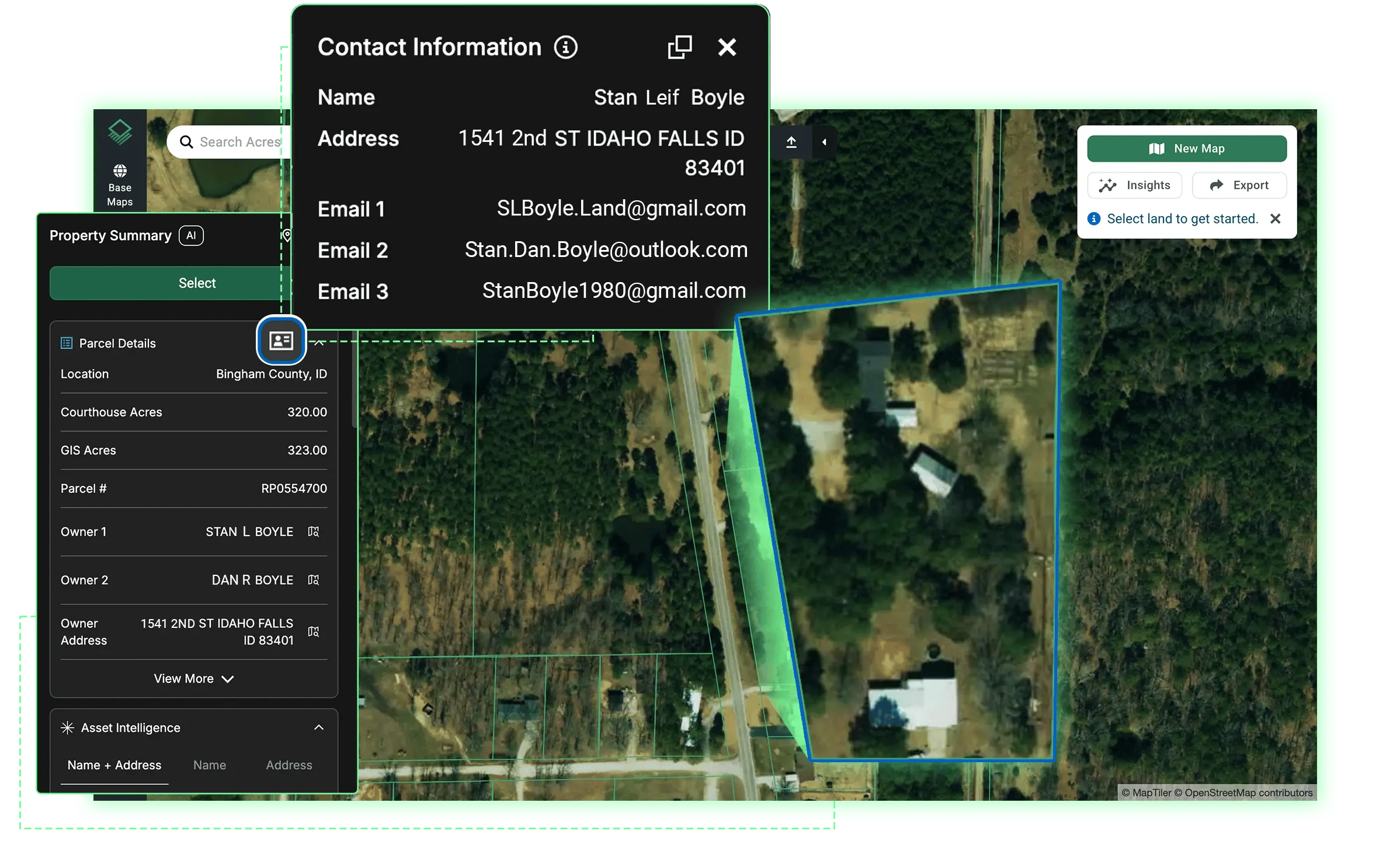
Task: Click owner name DAN R BOYLE
Action: pos(253,580)
